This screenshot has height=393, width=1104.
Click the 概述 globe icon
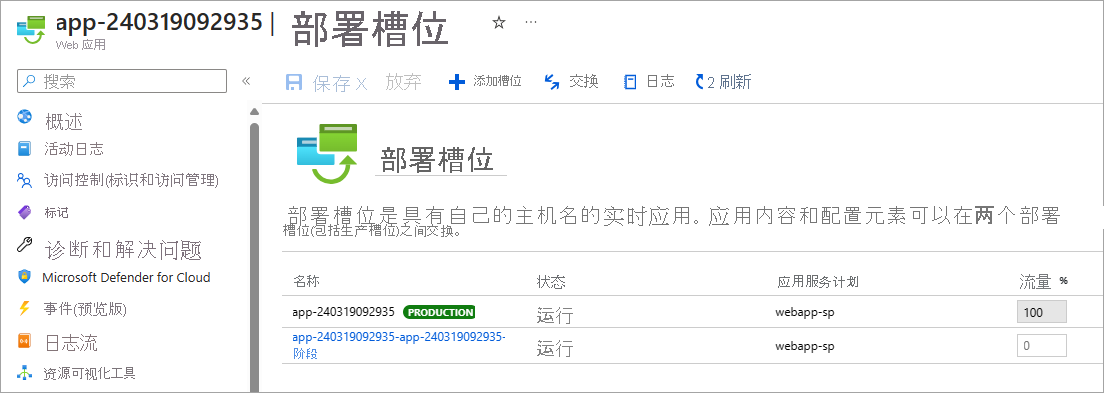[25, 117]
